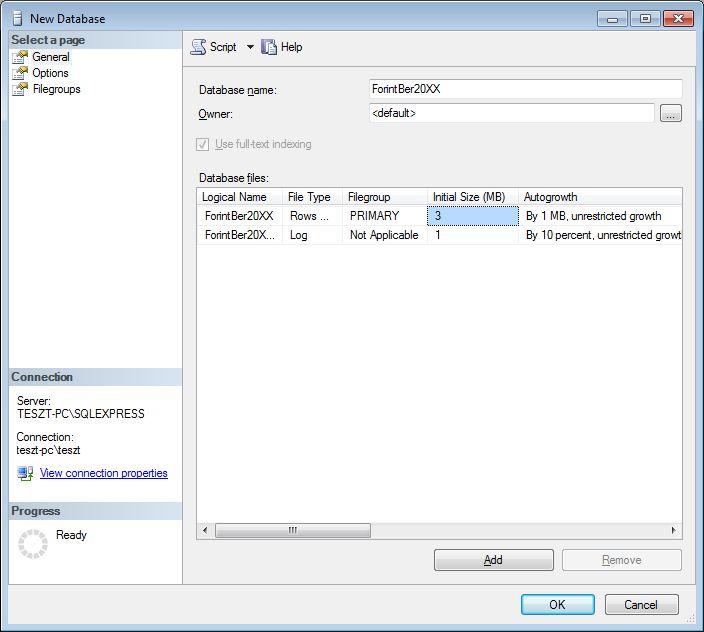Click the Filegroup column header
Viewport: 704px width, 632px height.
tap(384, 197)
